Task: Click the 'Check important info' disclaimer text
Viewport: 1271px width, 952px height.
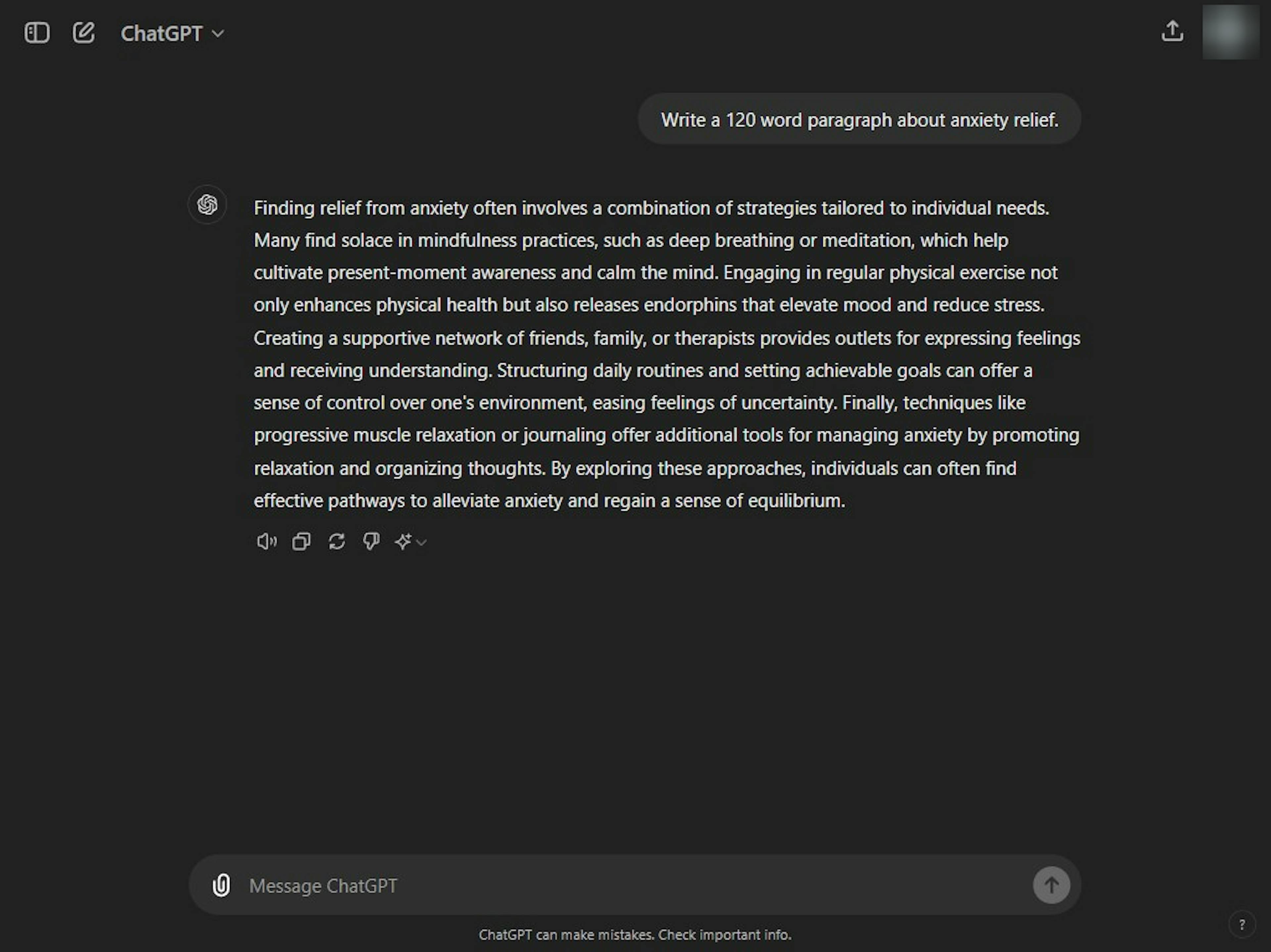Action: 725,935
